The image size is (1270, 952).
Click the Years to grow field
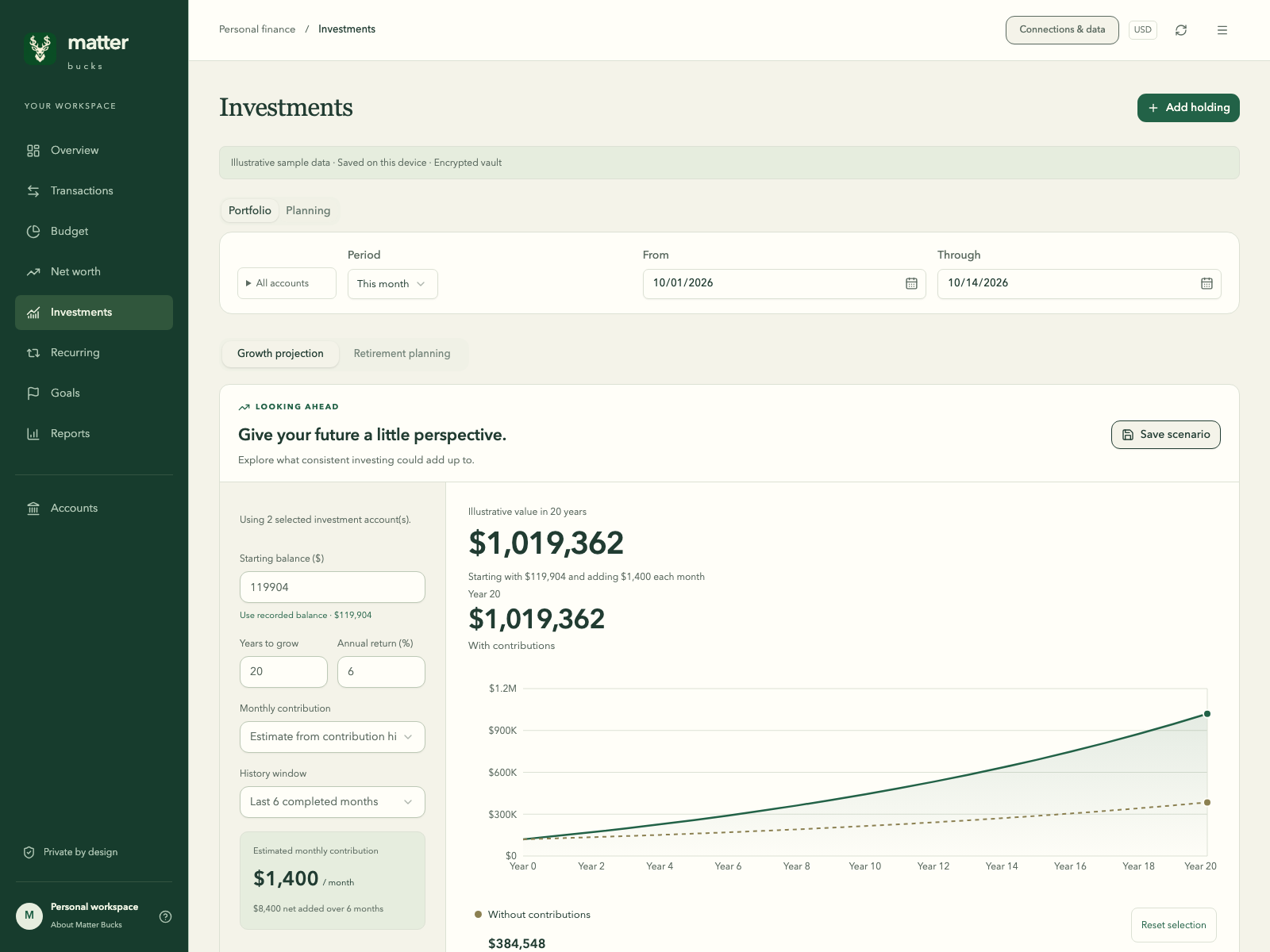point(283,672)
